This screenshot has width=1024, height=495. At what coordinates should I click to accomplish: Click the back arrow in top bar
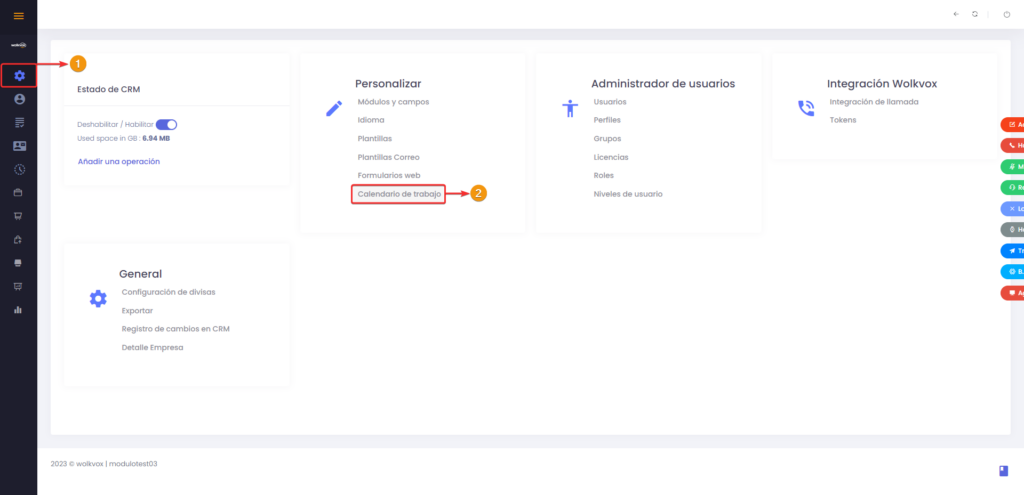[956, 14]
